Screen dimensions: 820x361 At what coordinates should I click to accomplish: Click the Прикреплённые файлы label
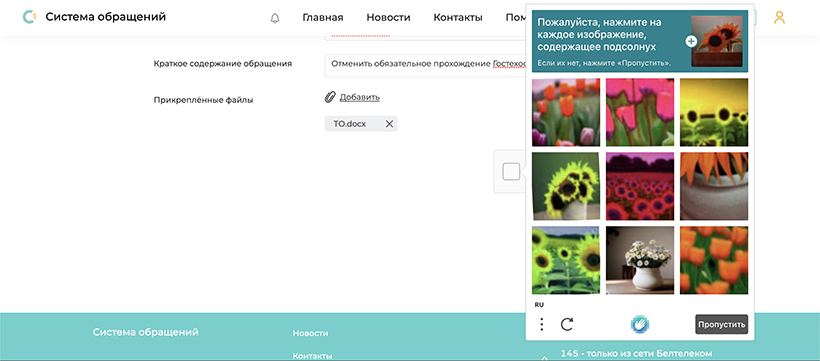tap(204, 100)
